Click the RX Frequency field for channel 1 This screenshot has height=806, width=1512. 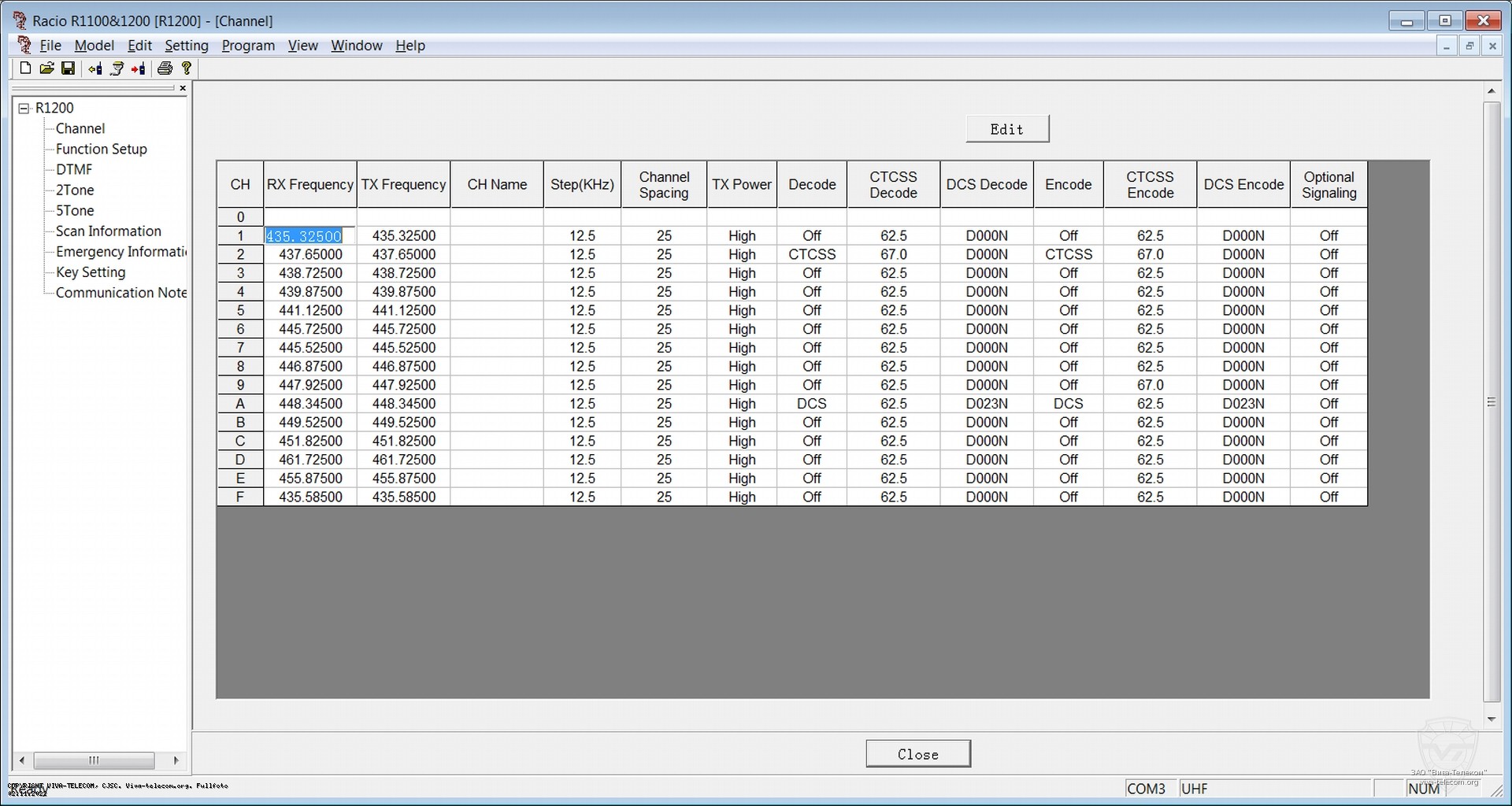[x=309, y=235]
